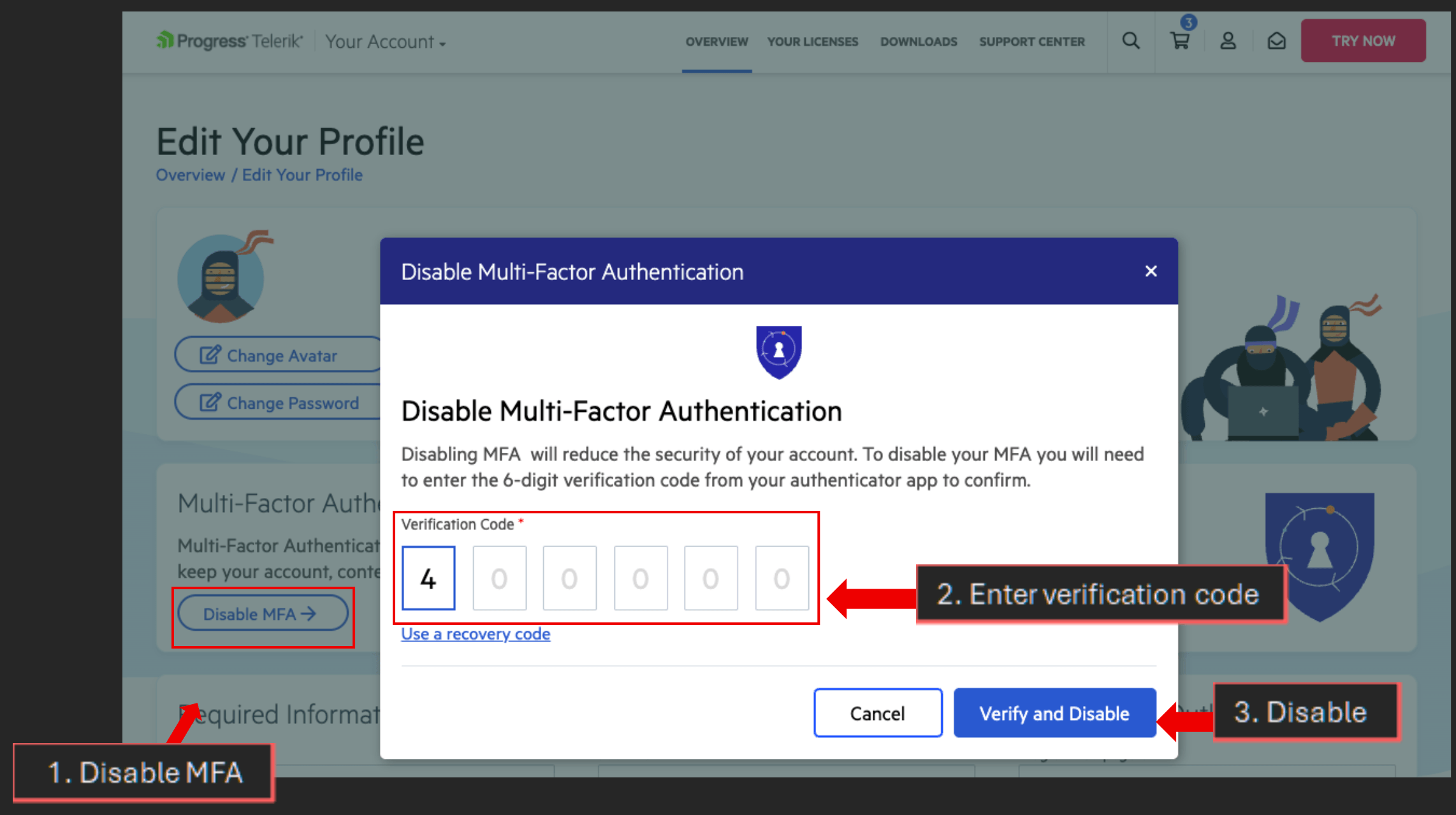Open the Support Center tab
Image resolution: width=1456 pixels, height=815 pixels.
point(1031,41)
